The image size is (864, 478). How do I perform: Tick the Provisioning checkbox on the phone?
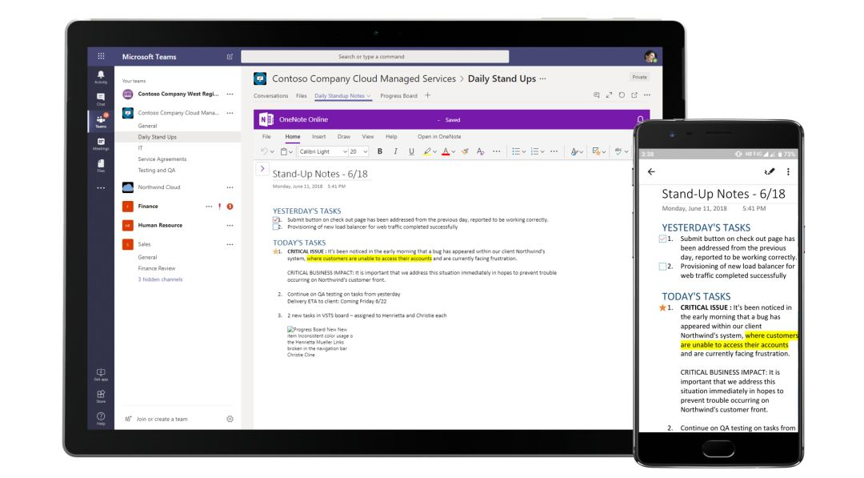(663, 267)
